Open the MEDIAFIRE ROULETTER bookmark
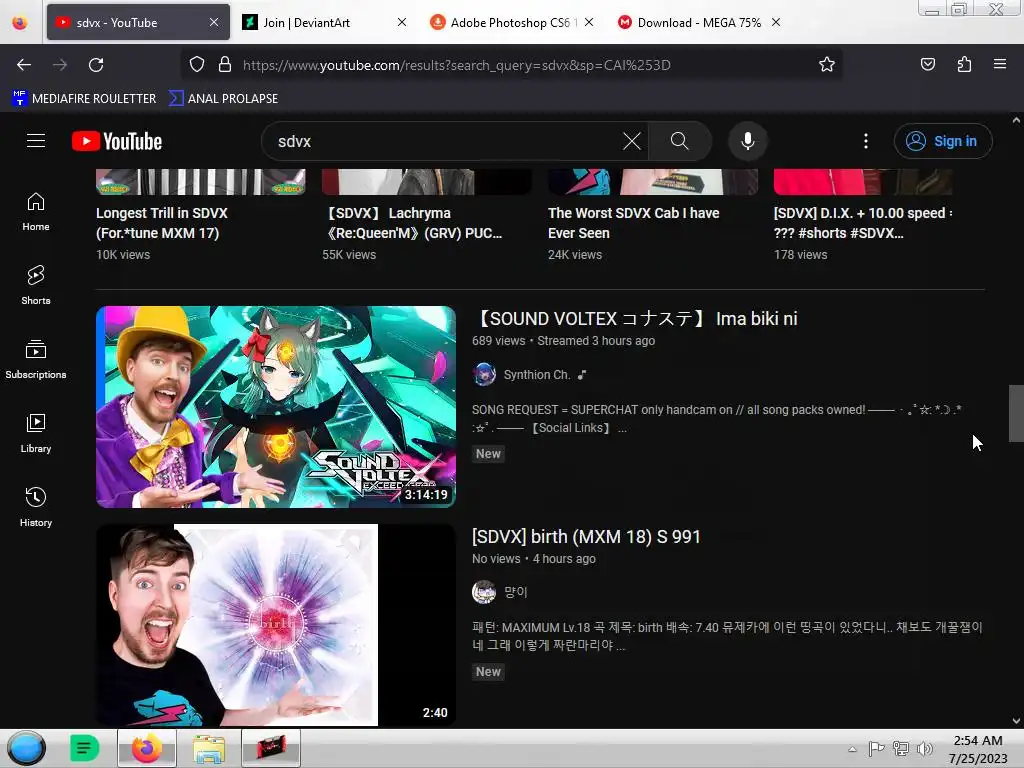 [84, 98]
